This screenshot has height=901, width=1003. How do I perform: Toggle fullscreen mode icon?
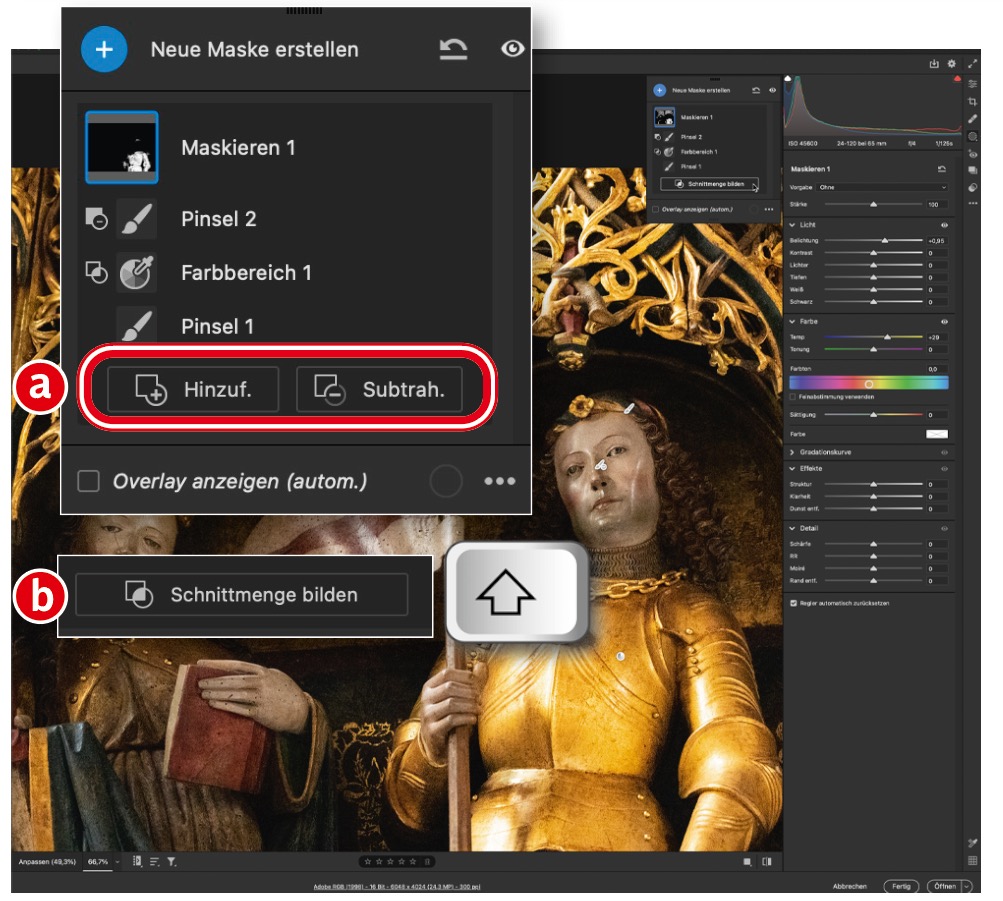point(973,64)
